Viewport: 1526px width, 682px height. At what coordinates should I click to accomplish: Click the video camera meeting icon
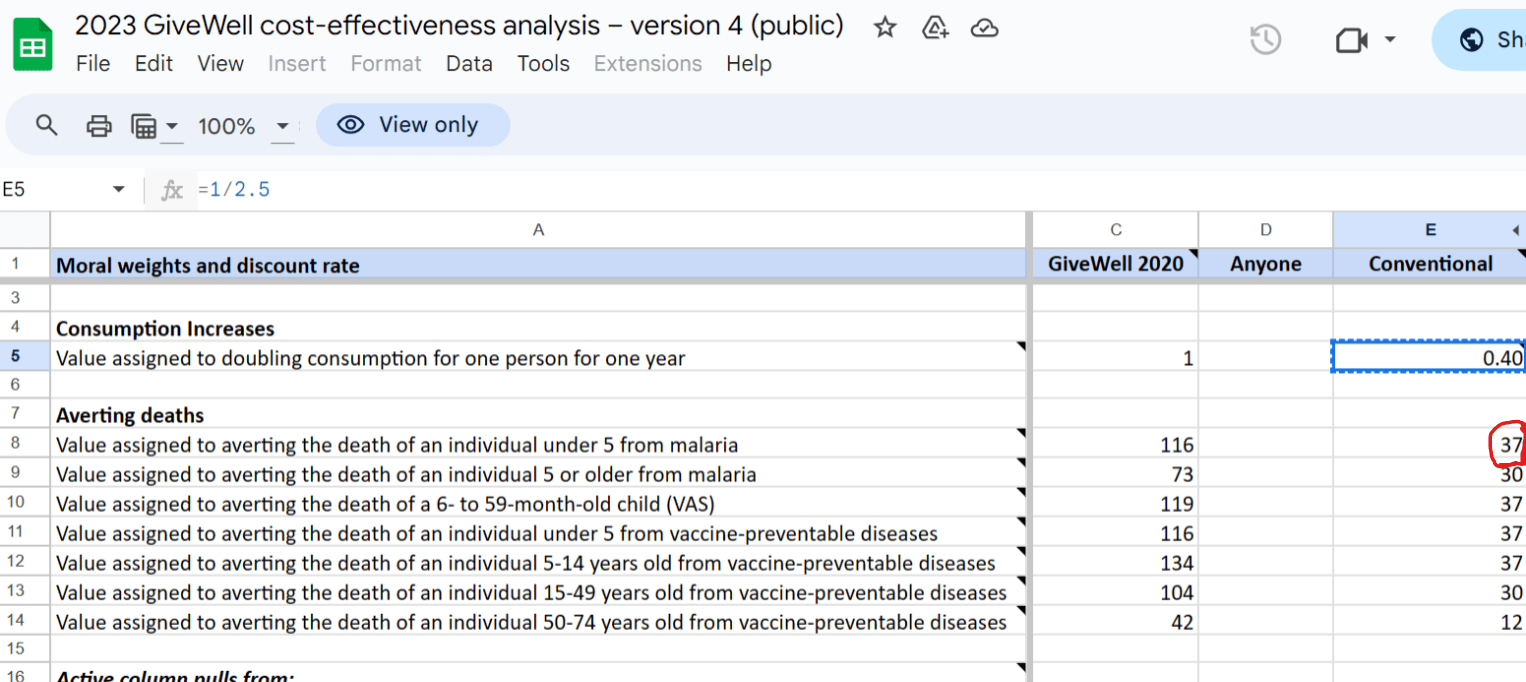pyautogui.click(x=1351, y=40)
